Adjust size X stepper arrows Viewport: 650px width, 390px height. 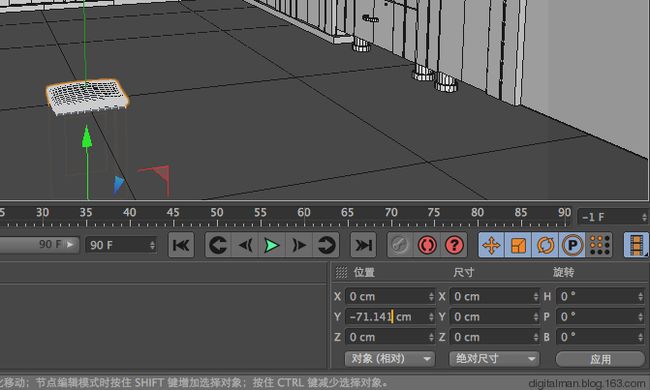click(x=536, y=296)
